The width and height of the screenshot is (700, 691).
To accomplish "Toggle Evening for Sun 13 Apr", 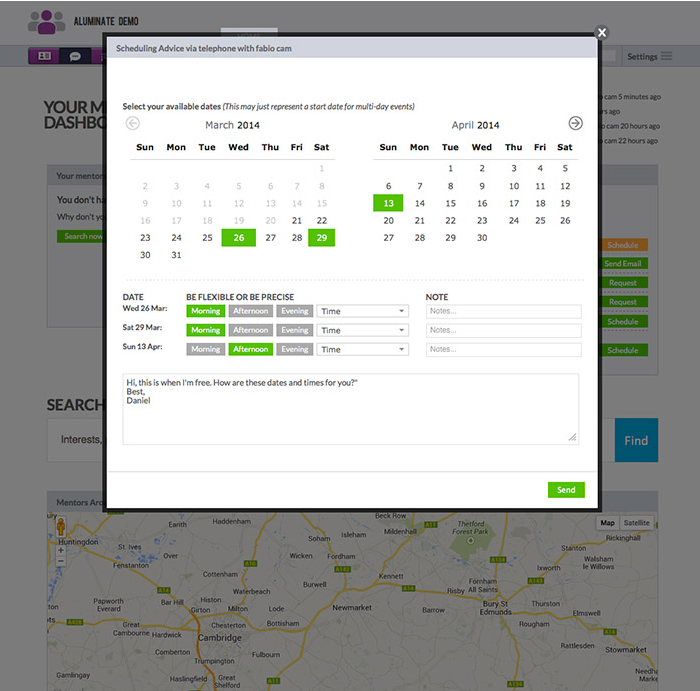I will pyautogui.click(x=294, y=349).
